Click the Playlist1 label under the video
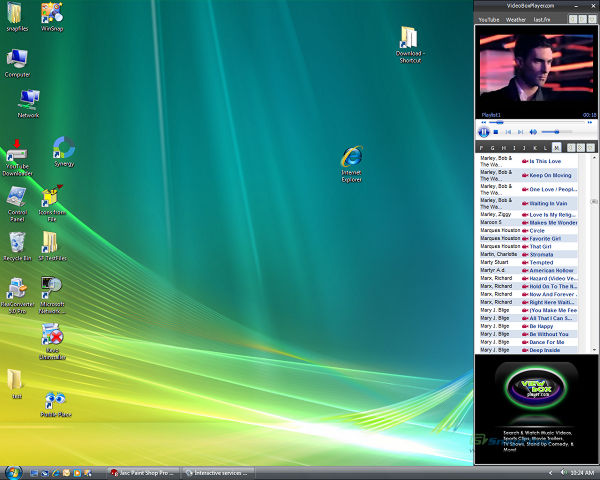The width and height of the screenshot is (600, 480). point(491,115)
